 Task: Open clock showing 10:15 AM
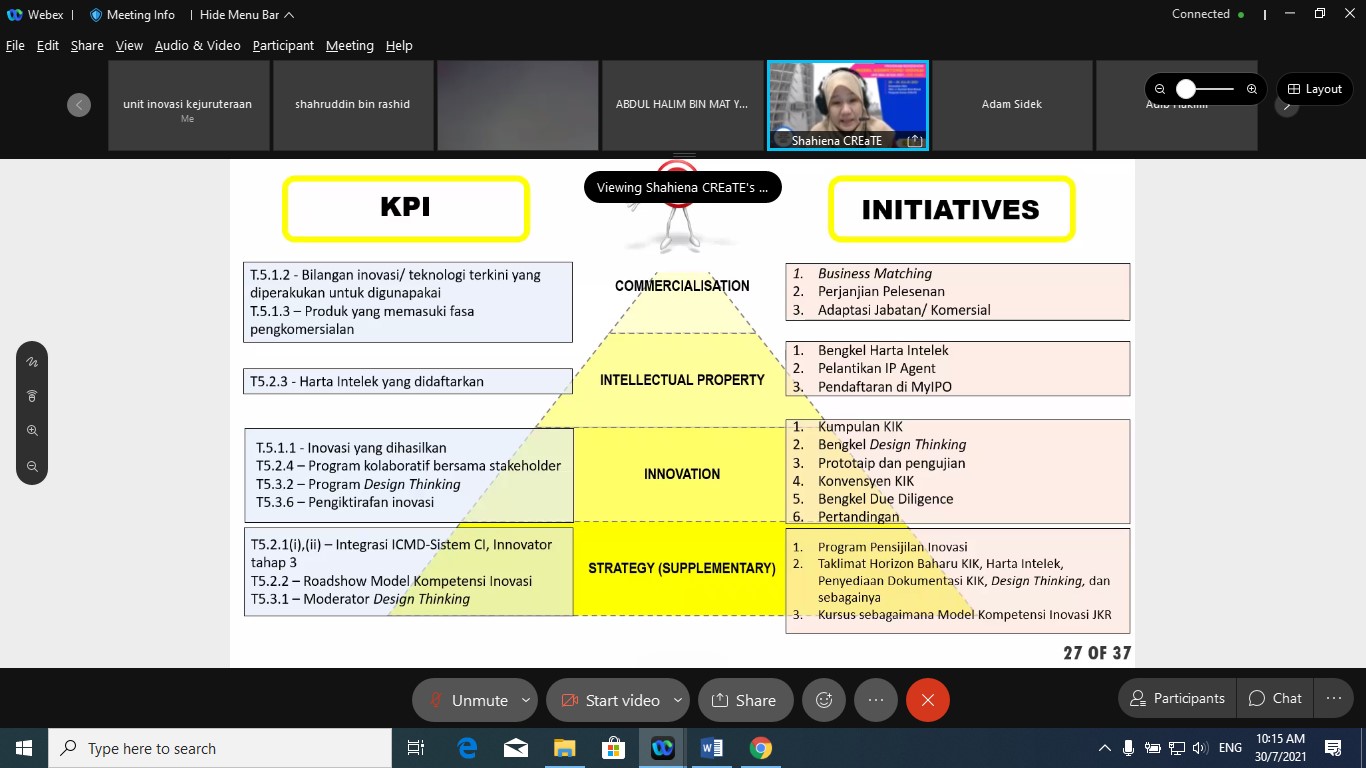coord(1281,748)
